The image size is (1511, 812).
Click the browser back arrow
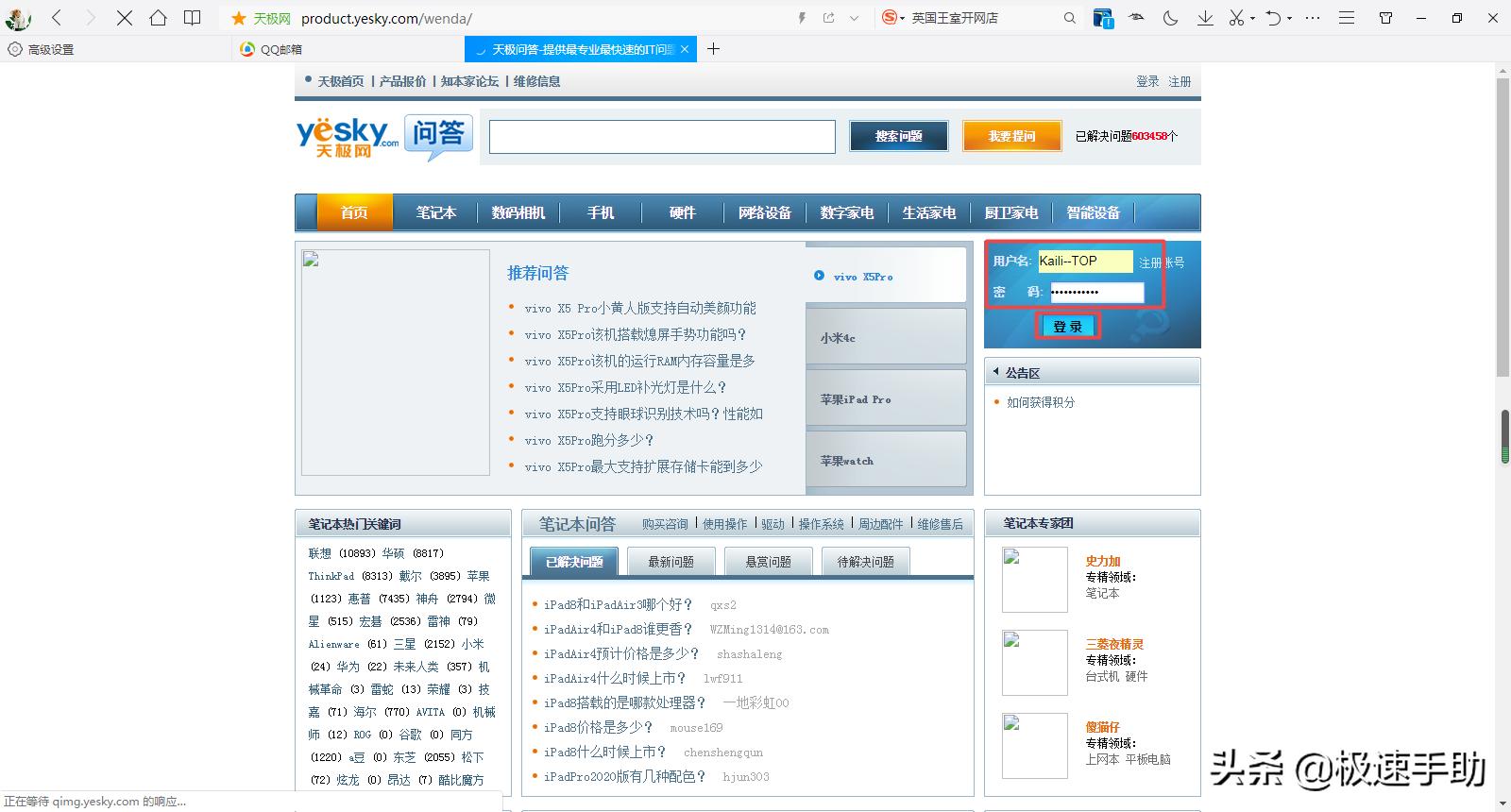coord(57,18)
